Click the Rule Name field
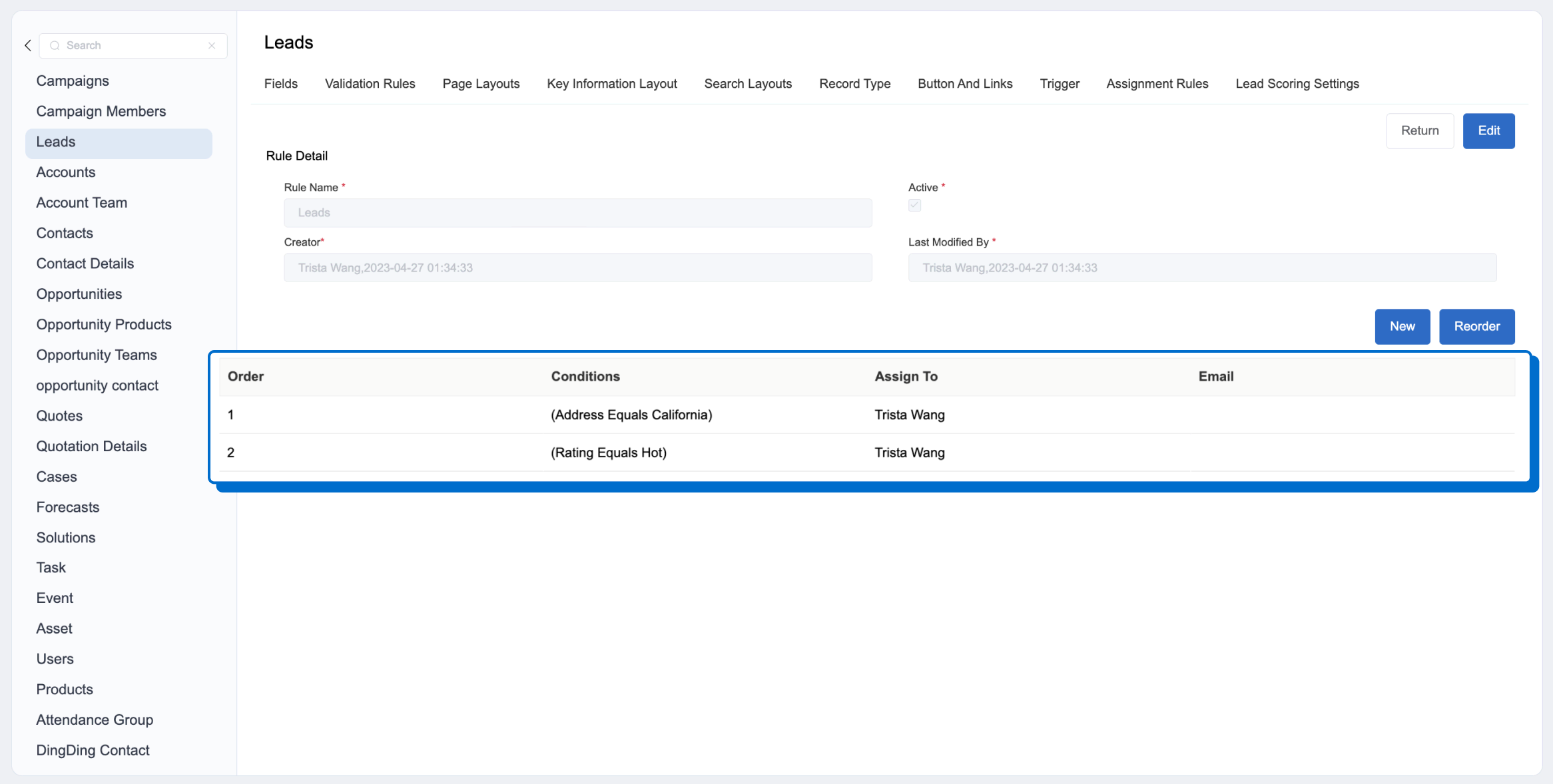 (x=577, y=213)
